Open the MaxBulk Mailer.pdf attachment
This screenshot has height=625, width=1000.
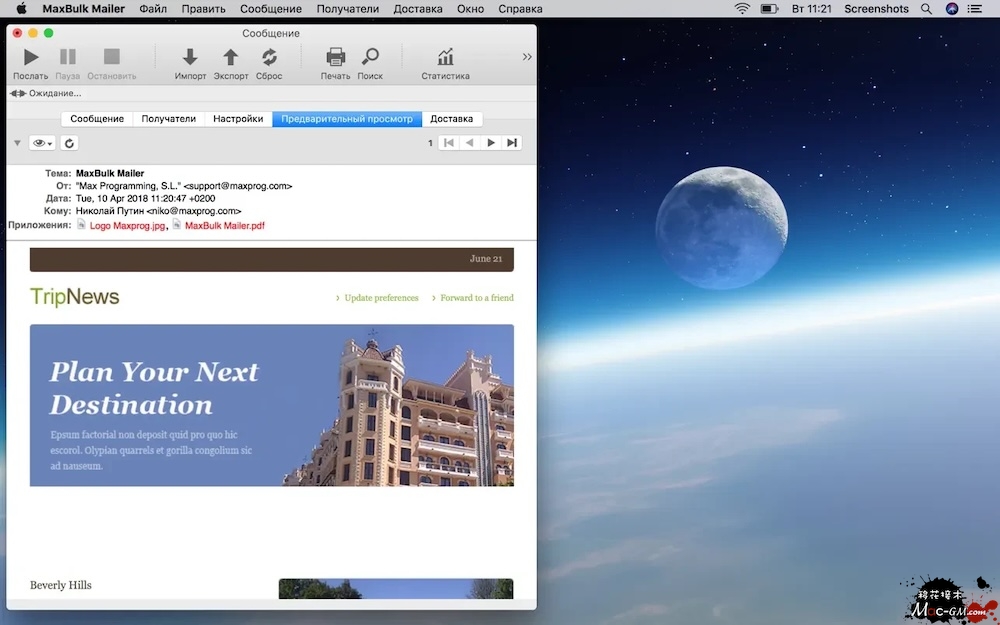pos(224,226)
